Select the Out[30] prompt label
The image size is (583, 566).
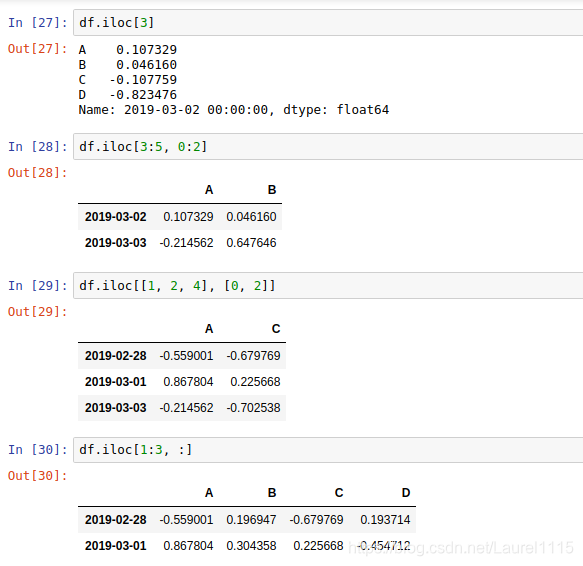(38, 476)
